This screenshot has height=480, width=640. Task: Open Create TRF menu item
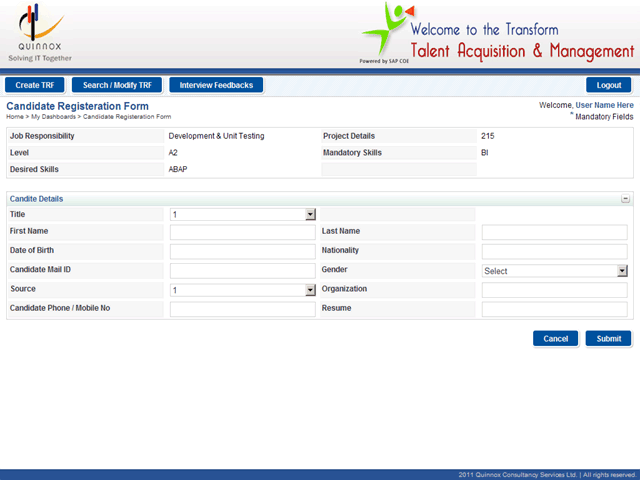pyautogui.click(x=34, y=85)
